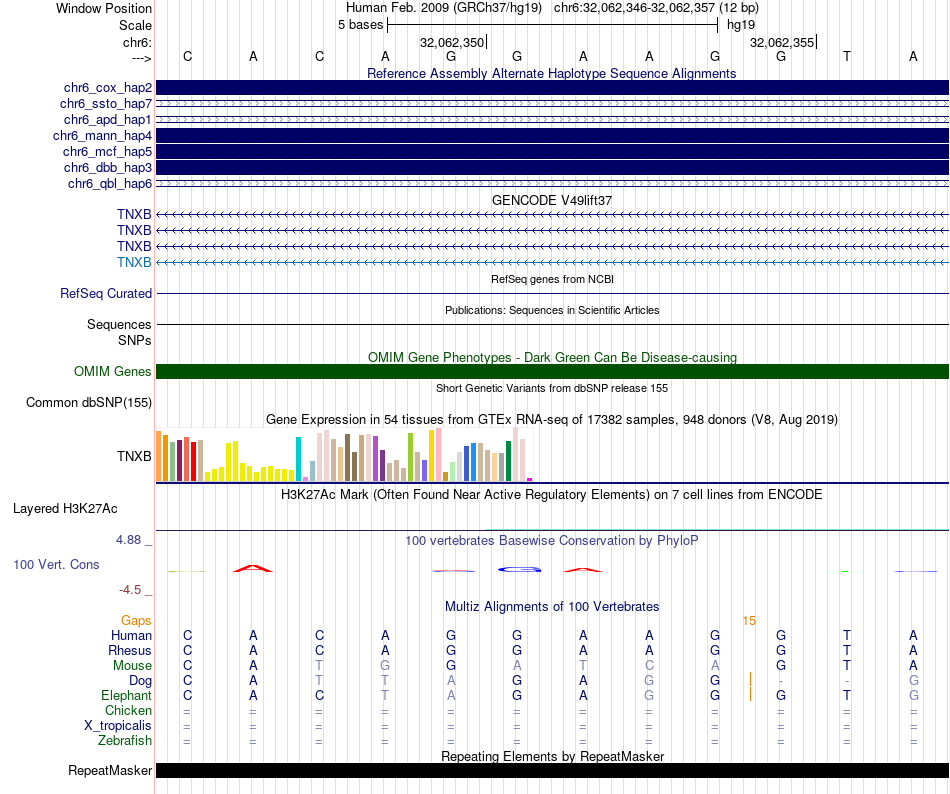Select the Zebrafish alignment label
The width and height of the screenshot is (950, 794).
pyautogui.click(x=125, y=741)
